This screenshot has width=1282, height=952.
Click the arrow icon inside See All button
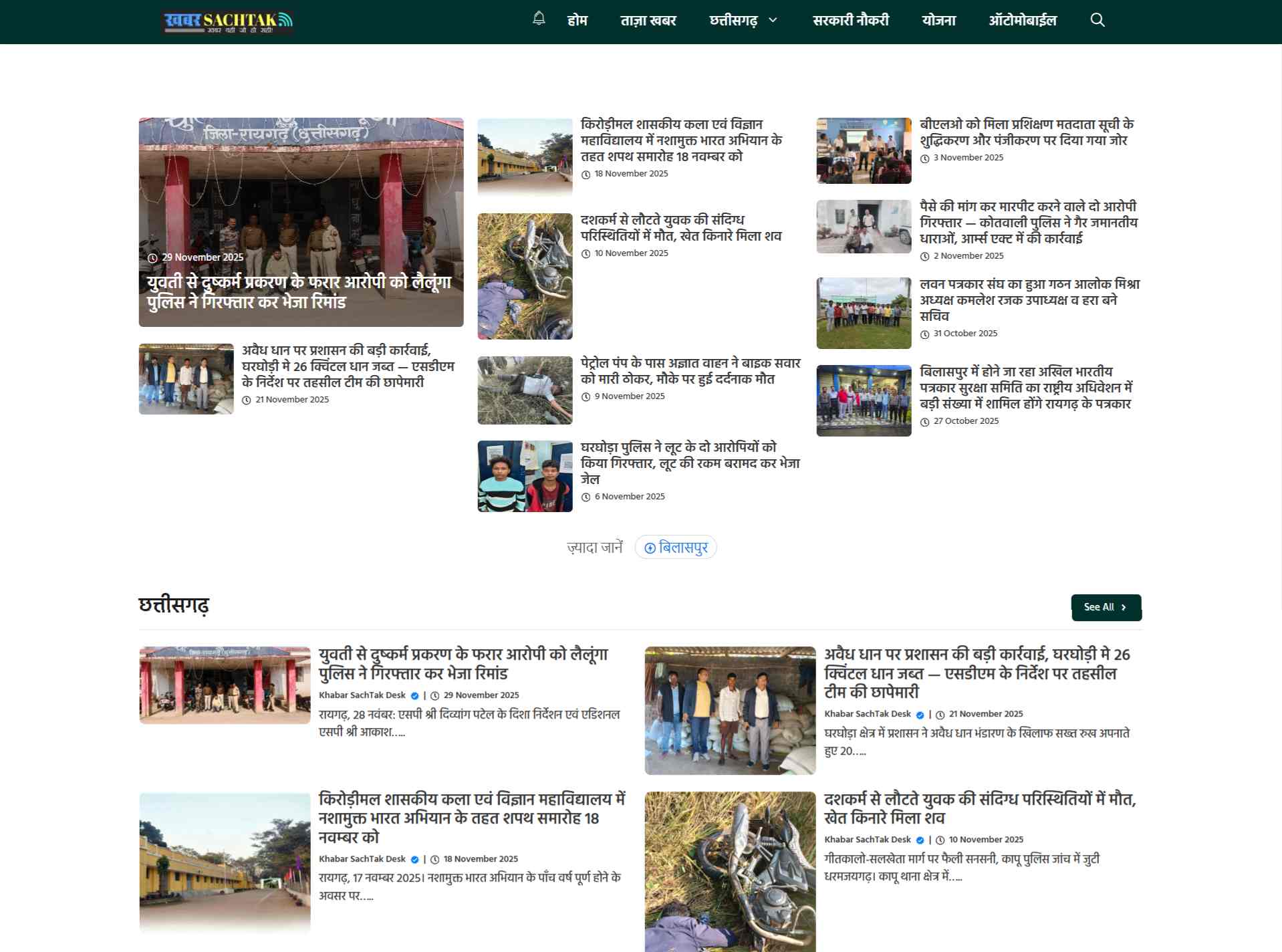tap(1125, 607)
